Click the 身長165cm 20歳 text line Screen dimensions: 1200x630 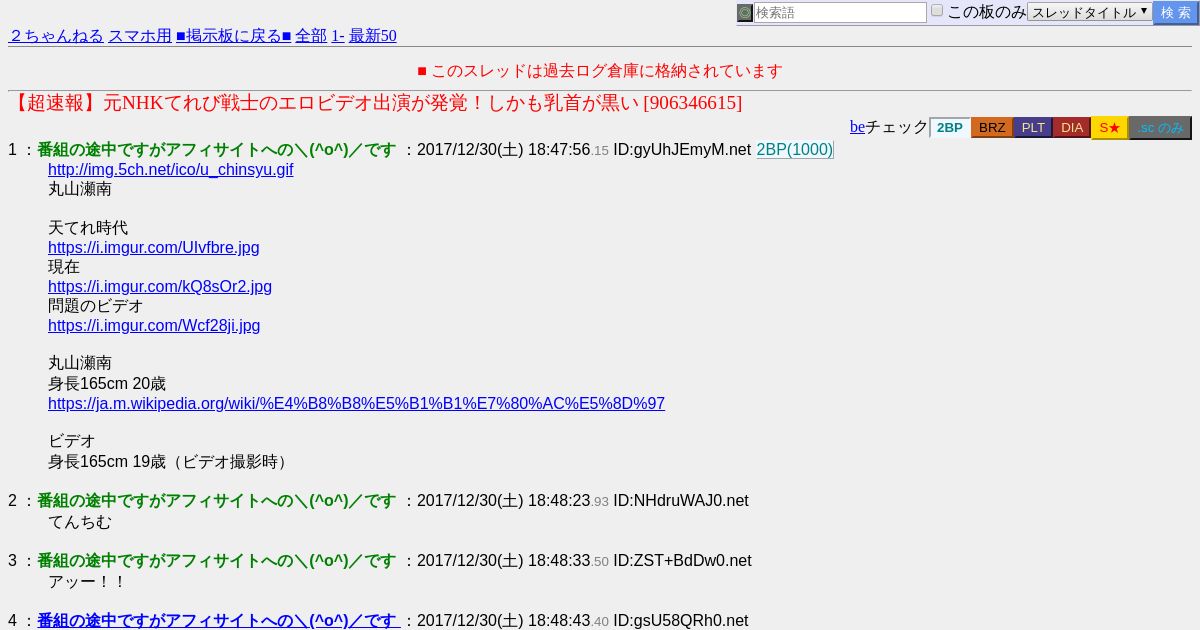pyautogui.click(x=107, y=384)
